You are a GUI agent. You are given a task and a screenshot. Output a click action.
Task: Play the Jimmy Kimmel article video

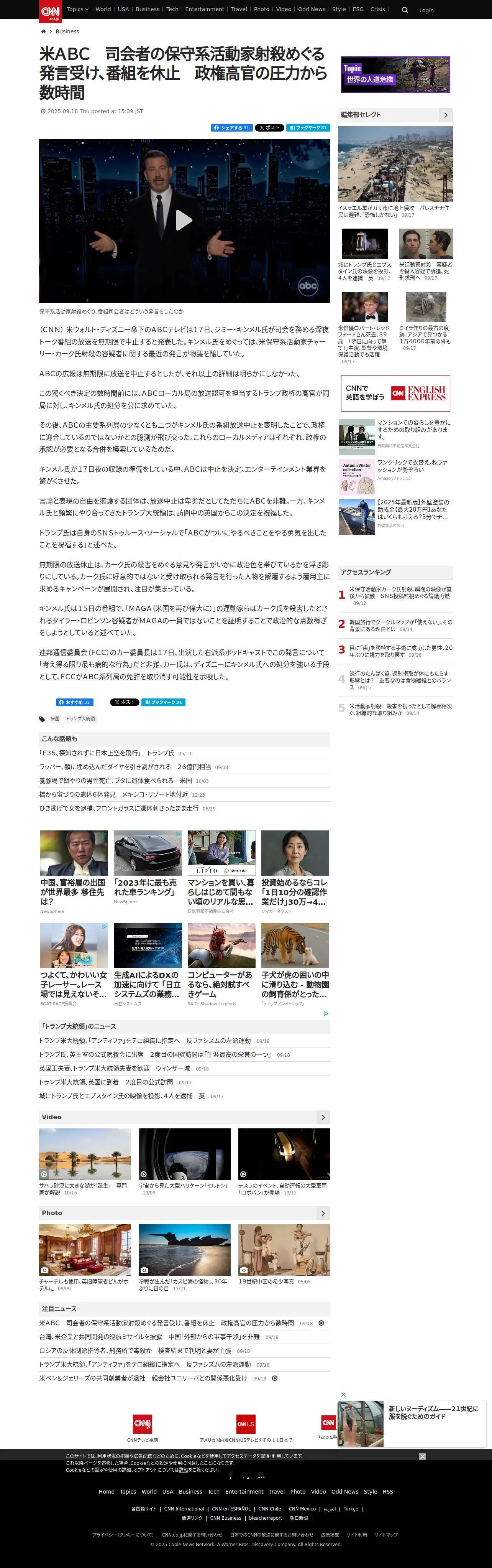[x=184, y=220]
